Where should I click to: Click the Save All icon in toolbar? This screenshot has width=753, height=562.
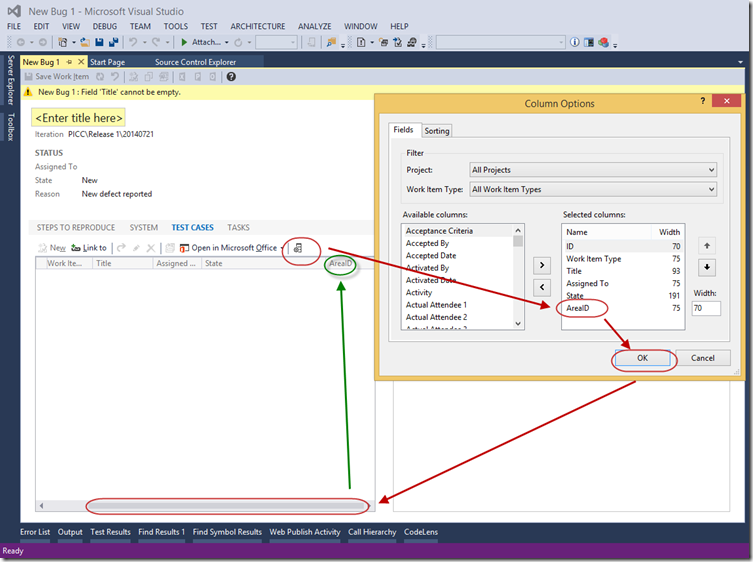114,42
